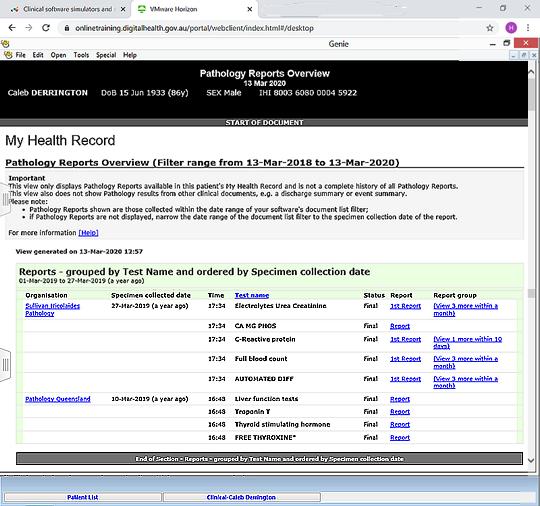Click the DoB 15 Jun 1933 text
Viewport: 540px width, 506px height.
tap(145, 93)
